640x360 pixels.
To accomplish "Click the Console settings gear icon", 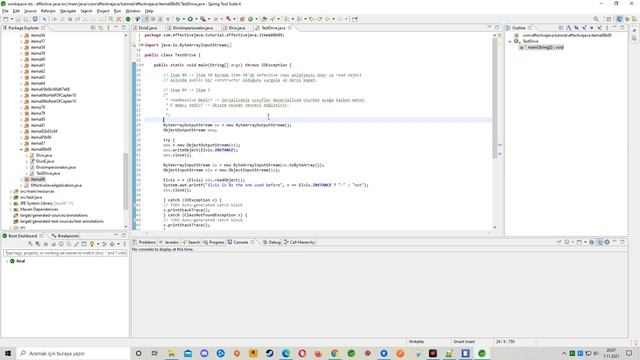I will pyautogui.click(x=607, y=242).
